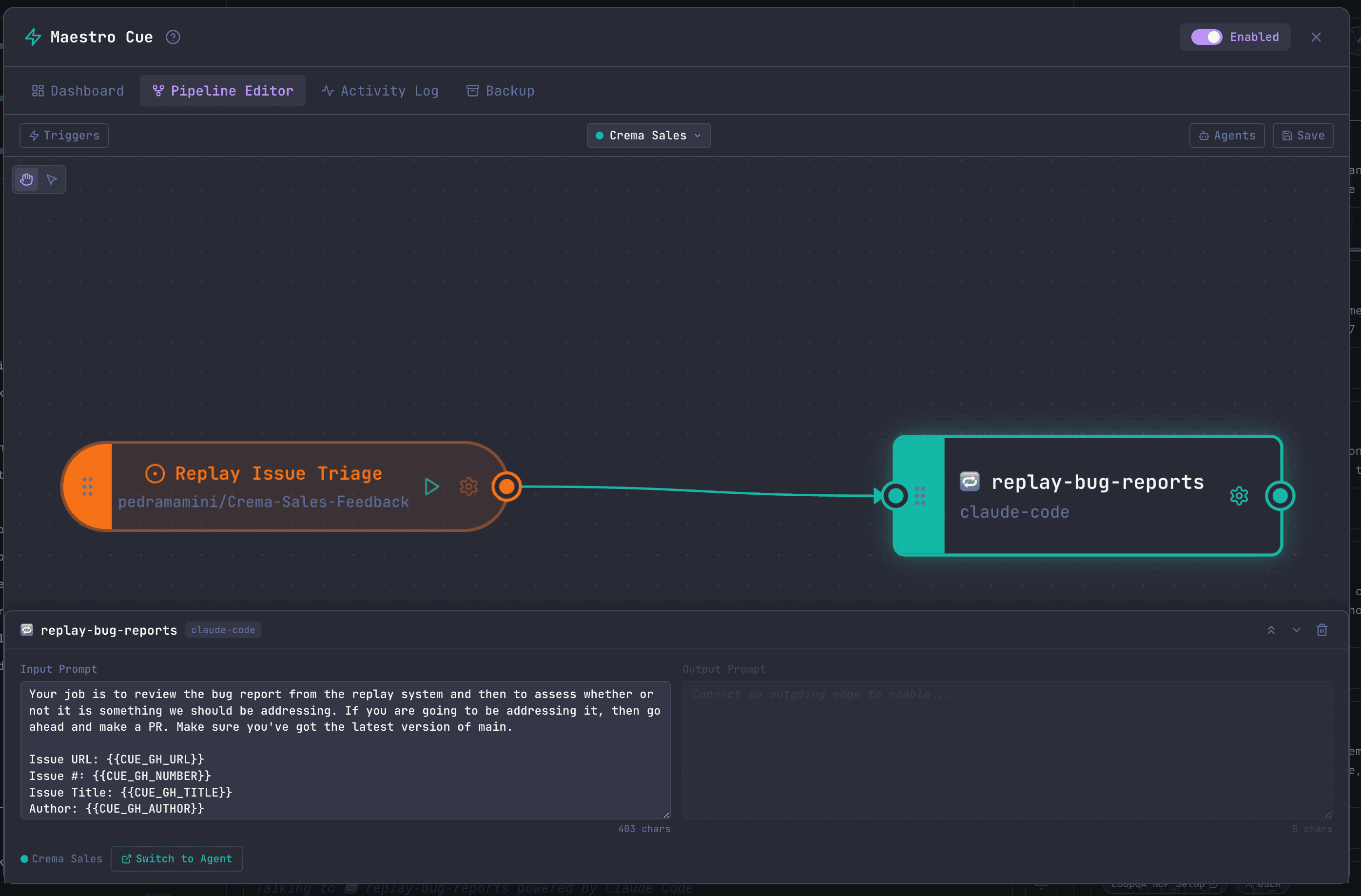Click the Maestro Cue lightning bolt logo
The image size is (1361, 896).
coord(33,37)
